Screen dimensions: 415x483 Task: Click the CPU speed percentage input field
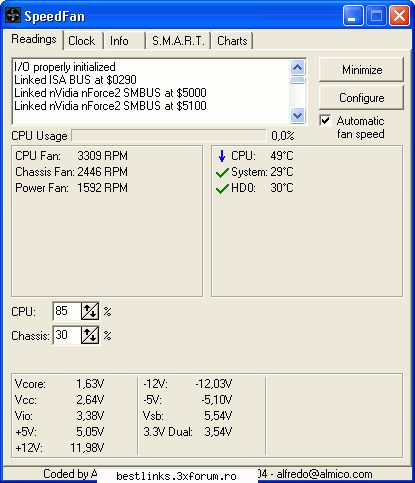click(67, 311)
